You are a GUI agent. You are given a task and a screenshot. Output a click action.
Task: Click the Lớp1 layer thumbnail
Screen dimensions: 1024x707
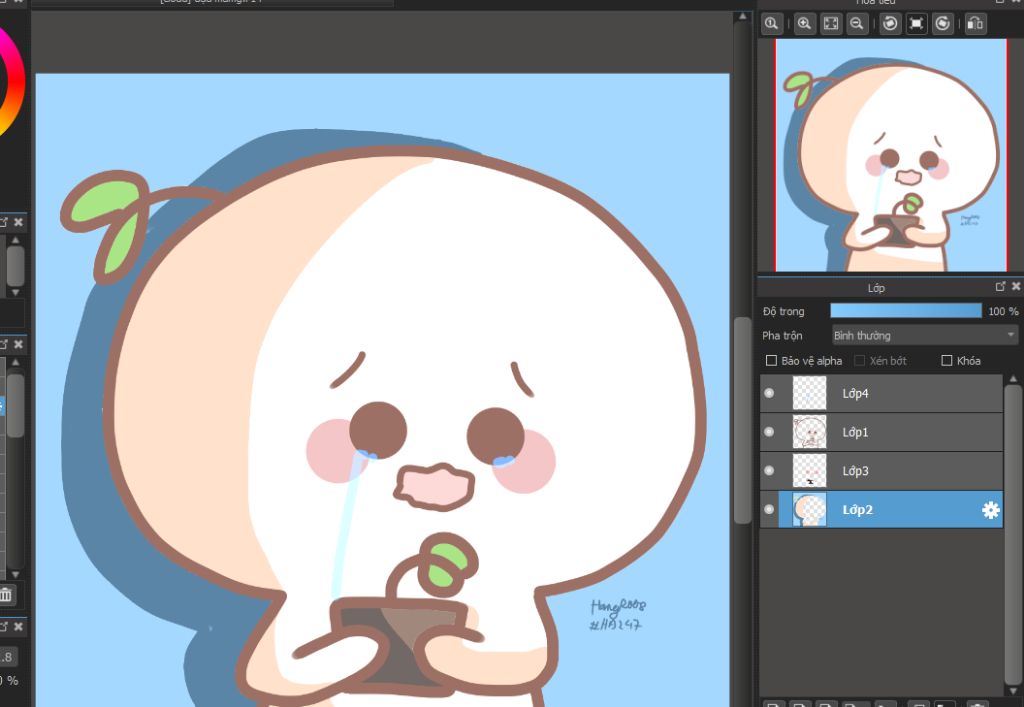pos(809,432)
